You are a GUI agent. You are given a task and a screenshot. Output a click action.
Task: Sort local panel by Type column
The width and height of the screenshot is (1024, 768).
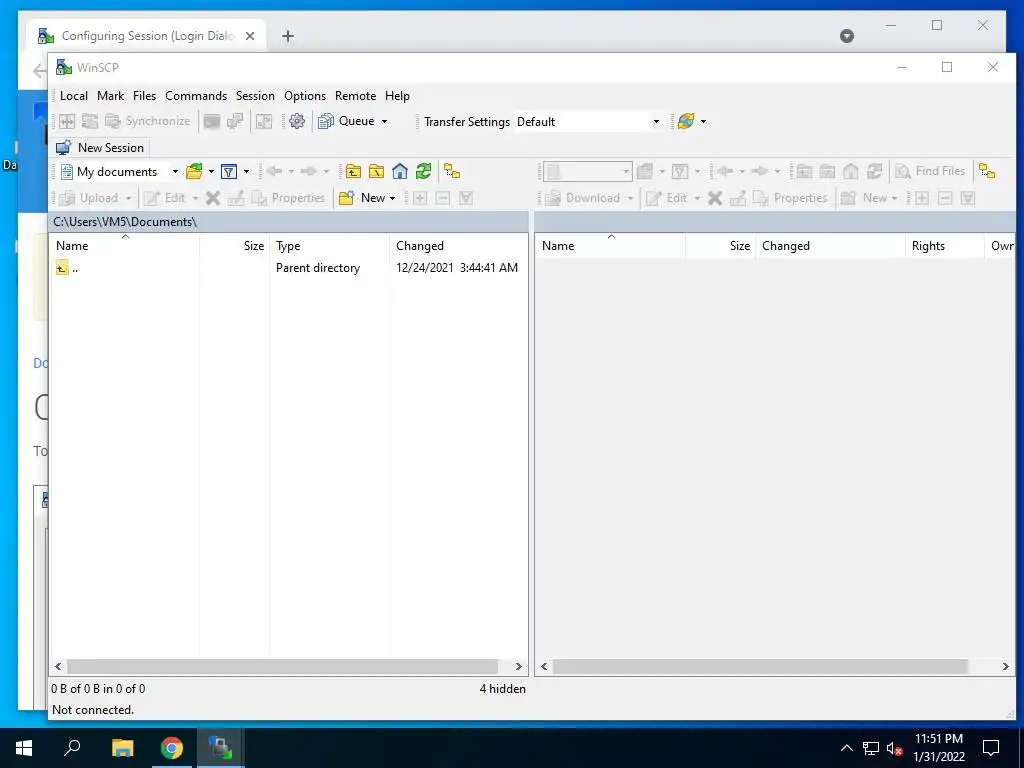(329, 246)
